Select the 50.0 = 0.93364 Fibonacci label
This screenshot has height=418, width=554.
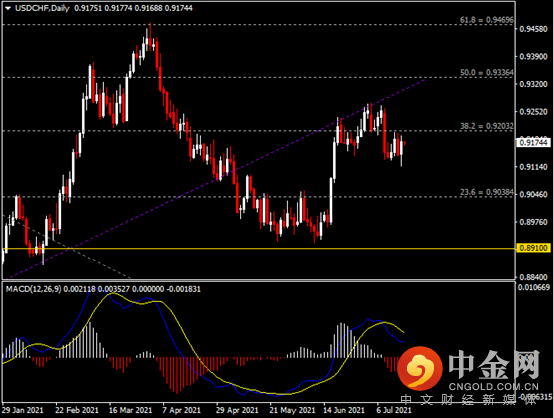(487, 72)
